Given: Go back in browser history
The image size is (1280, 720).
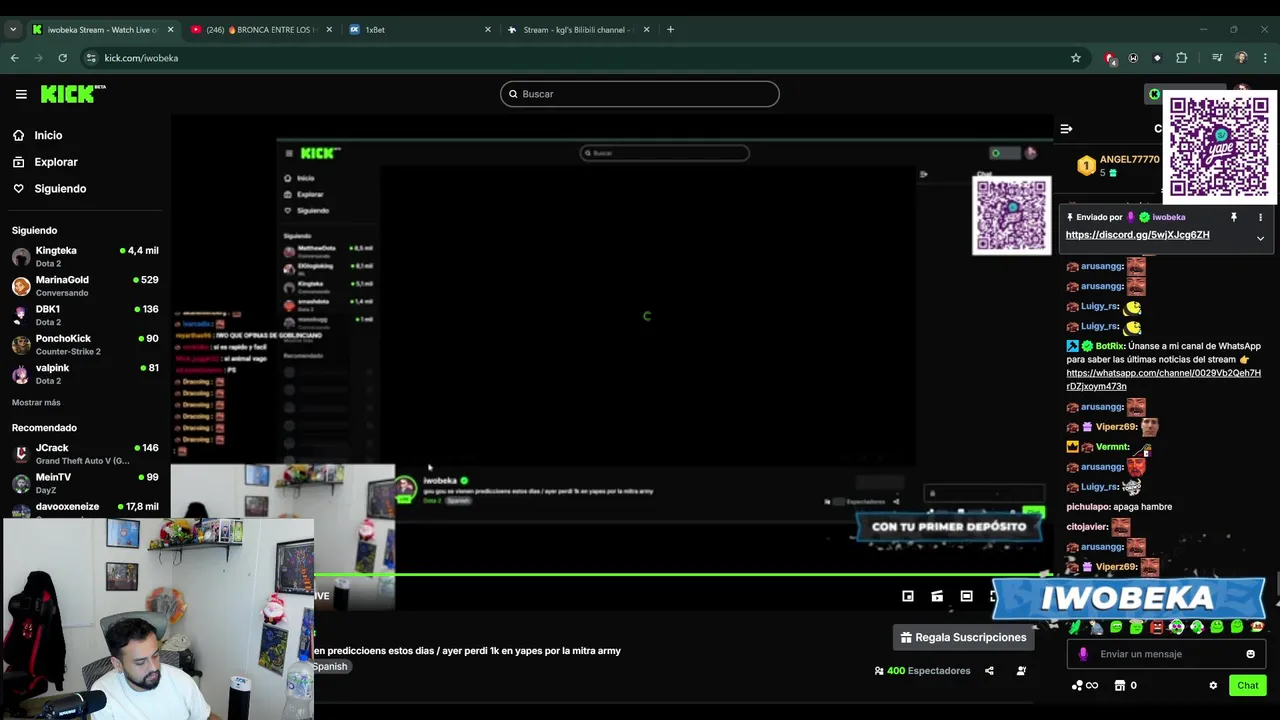Looking at the screenshot, I should [14, 58].
